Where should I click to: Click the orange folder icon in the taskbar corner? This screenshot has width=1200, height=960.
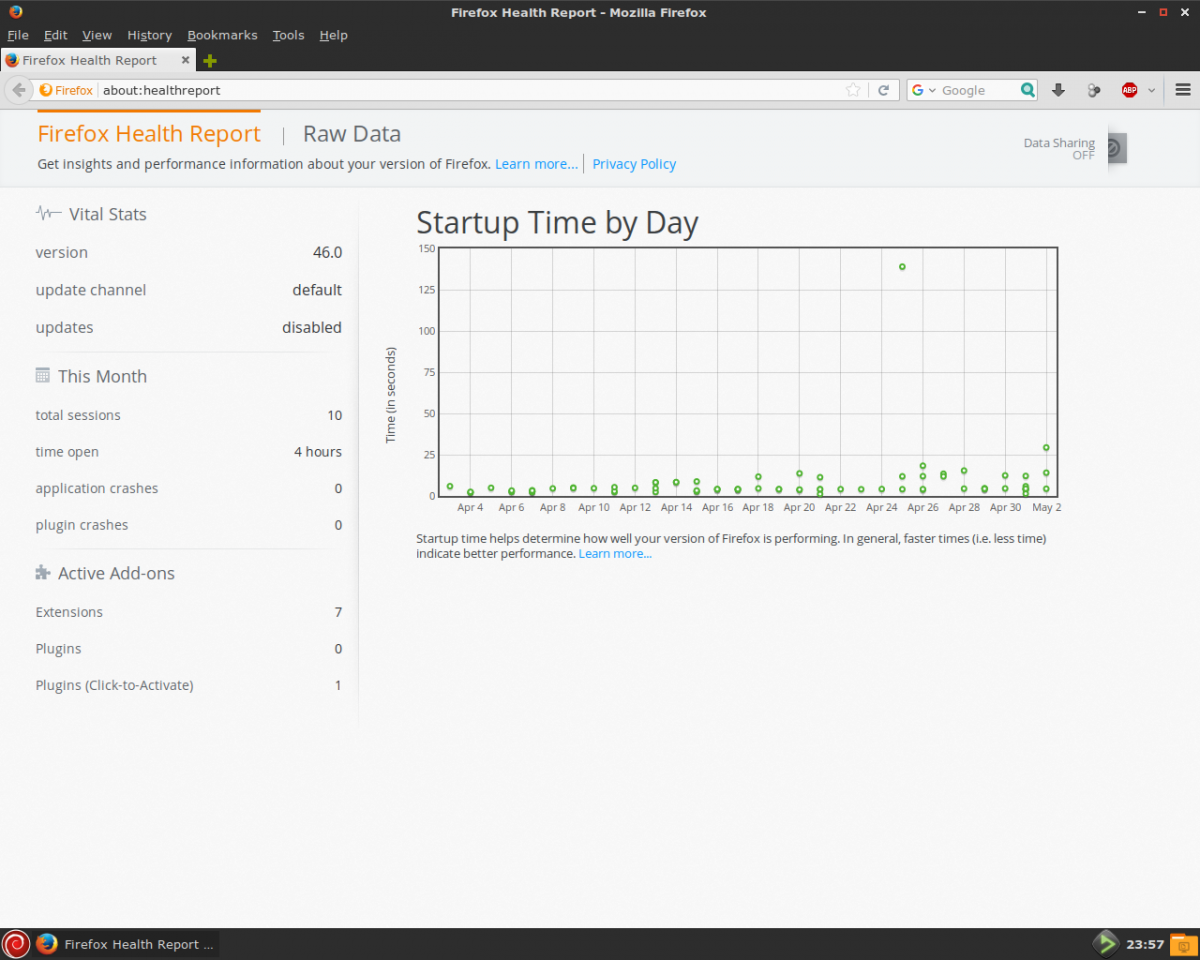pyautogui.click(x=1182, y=943)
